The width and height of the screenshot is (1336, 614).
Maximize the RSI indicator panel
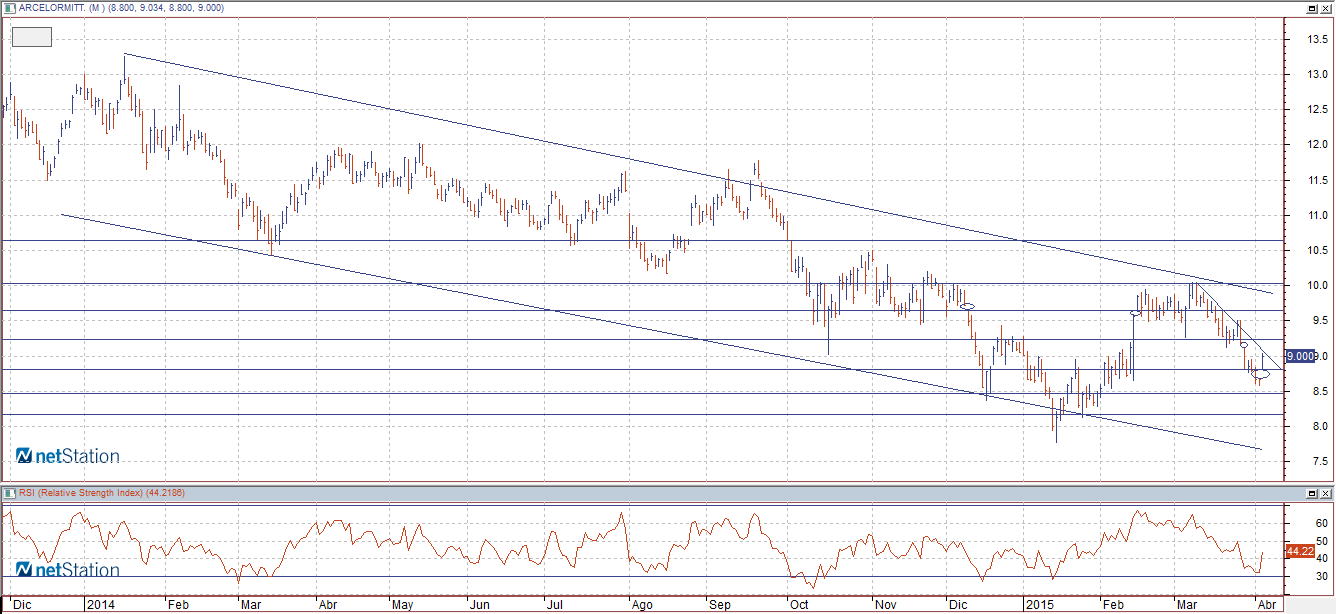click(x=1311, y=494)
